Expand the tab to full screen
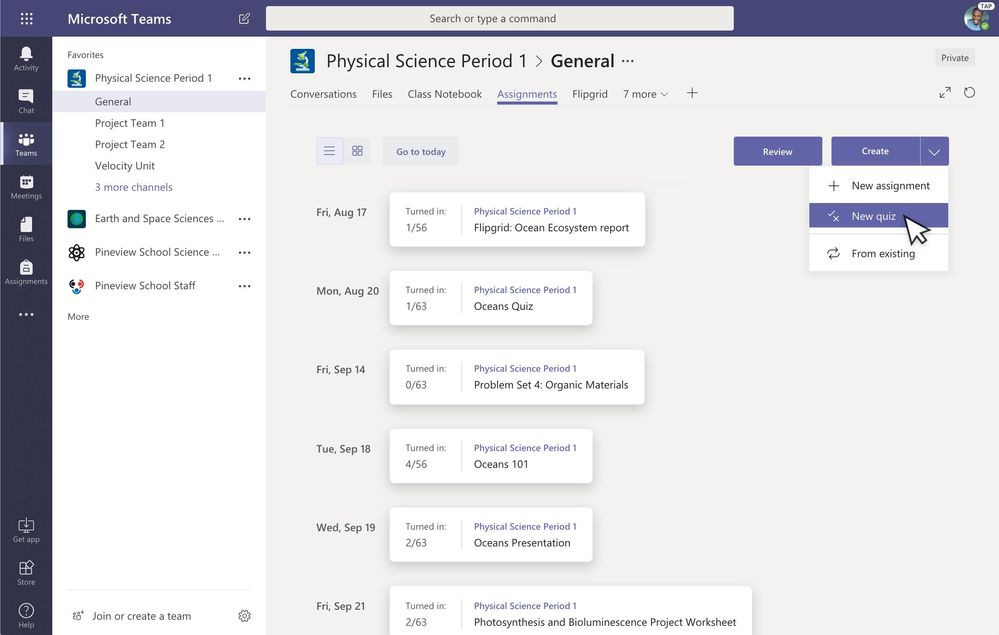Image resolution: width=999 pixels, height=635 pixels. (945, 92)
